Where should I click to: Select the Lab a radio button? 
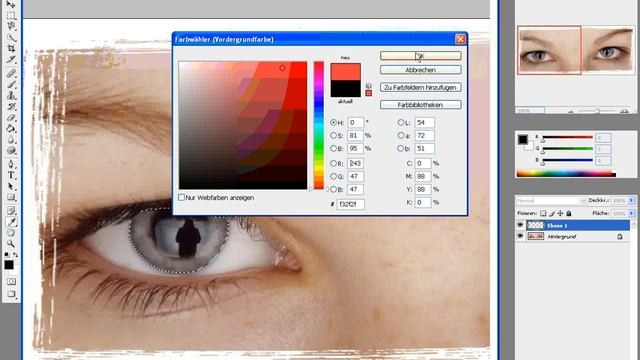[400, 136]
